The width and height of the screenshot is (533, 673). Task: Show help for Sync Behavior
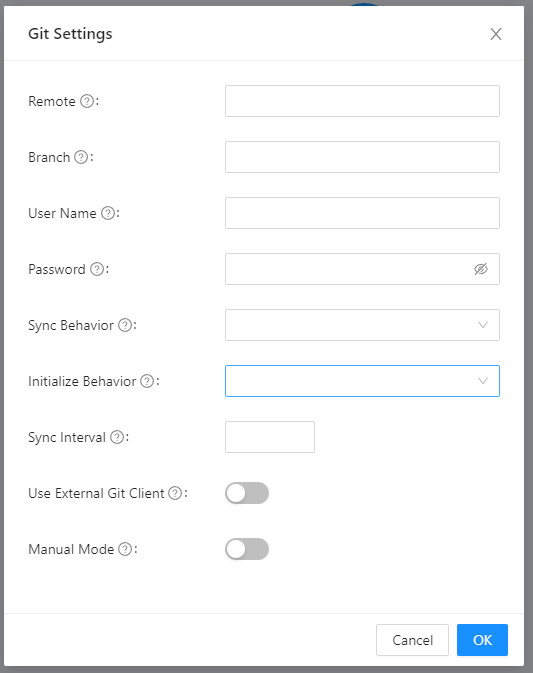(125, 325)
